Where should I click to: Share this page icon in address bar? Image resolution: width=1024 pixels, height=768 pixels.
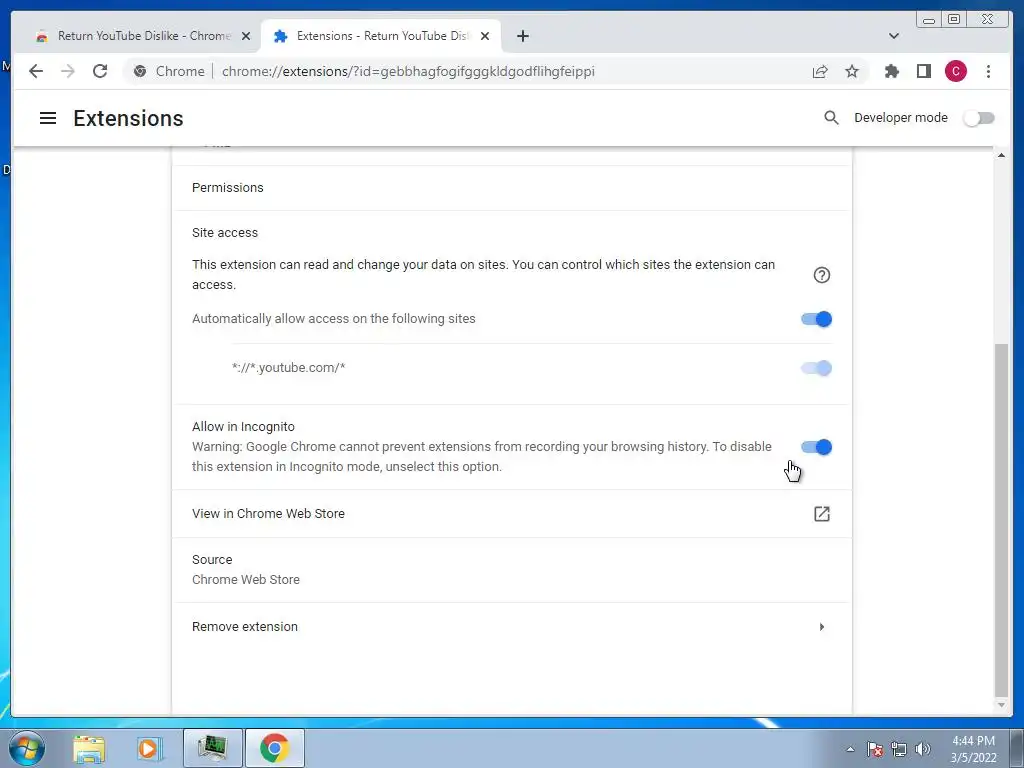(820, 71)
